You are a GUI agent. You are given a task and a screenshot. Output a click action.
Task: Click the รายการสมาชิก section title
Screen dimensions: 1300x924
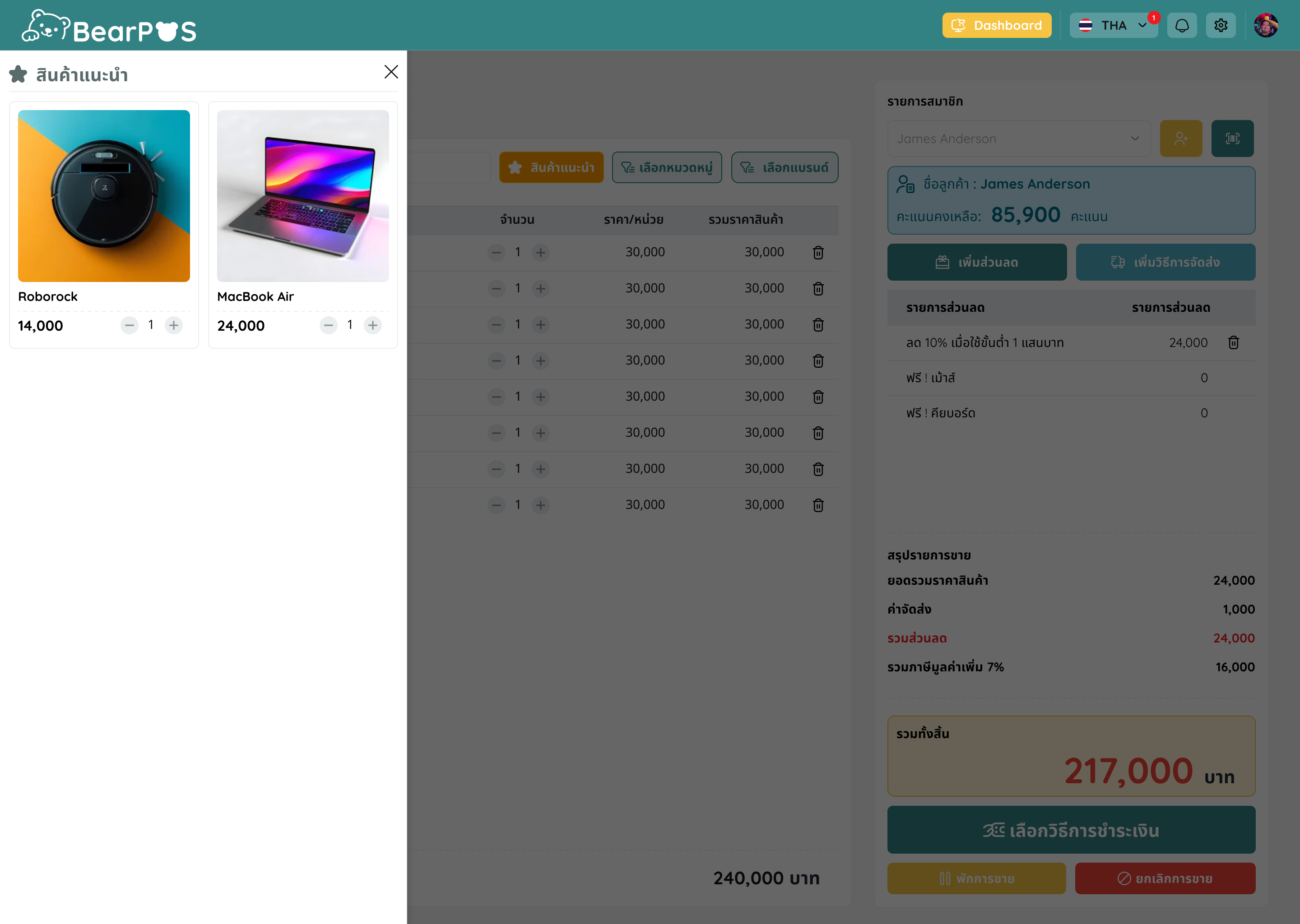[925, 101]
